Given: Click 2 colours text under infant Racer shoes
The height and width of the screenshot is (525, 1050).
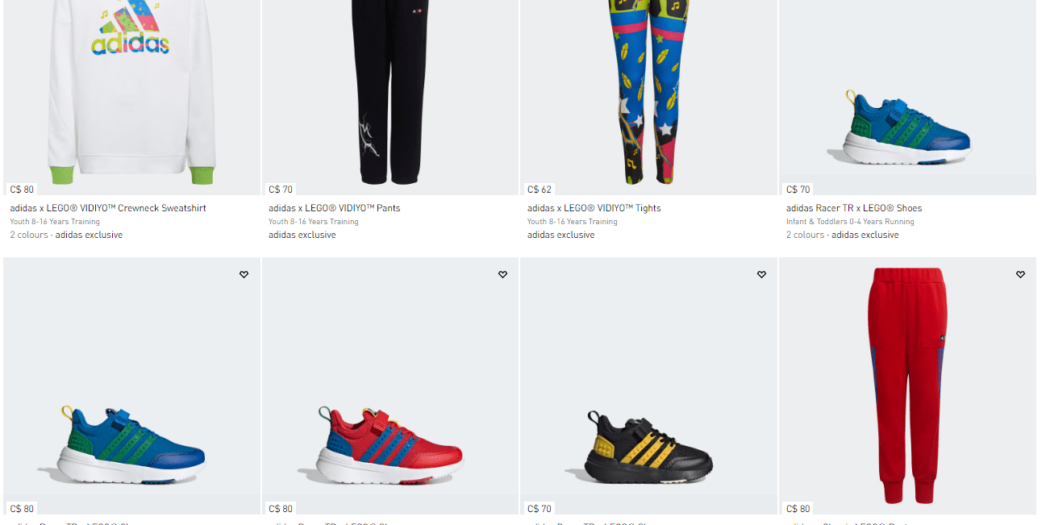Looking at the screenshot, I should tap(805, 235).
